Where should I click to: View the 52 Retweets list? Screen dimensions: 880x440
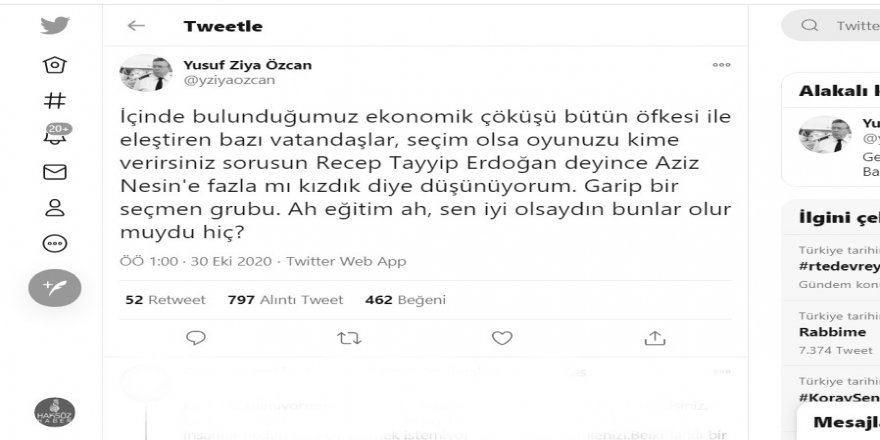pos(165,299)
